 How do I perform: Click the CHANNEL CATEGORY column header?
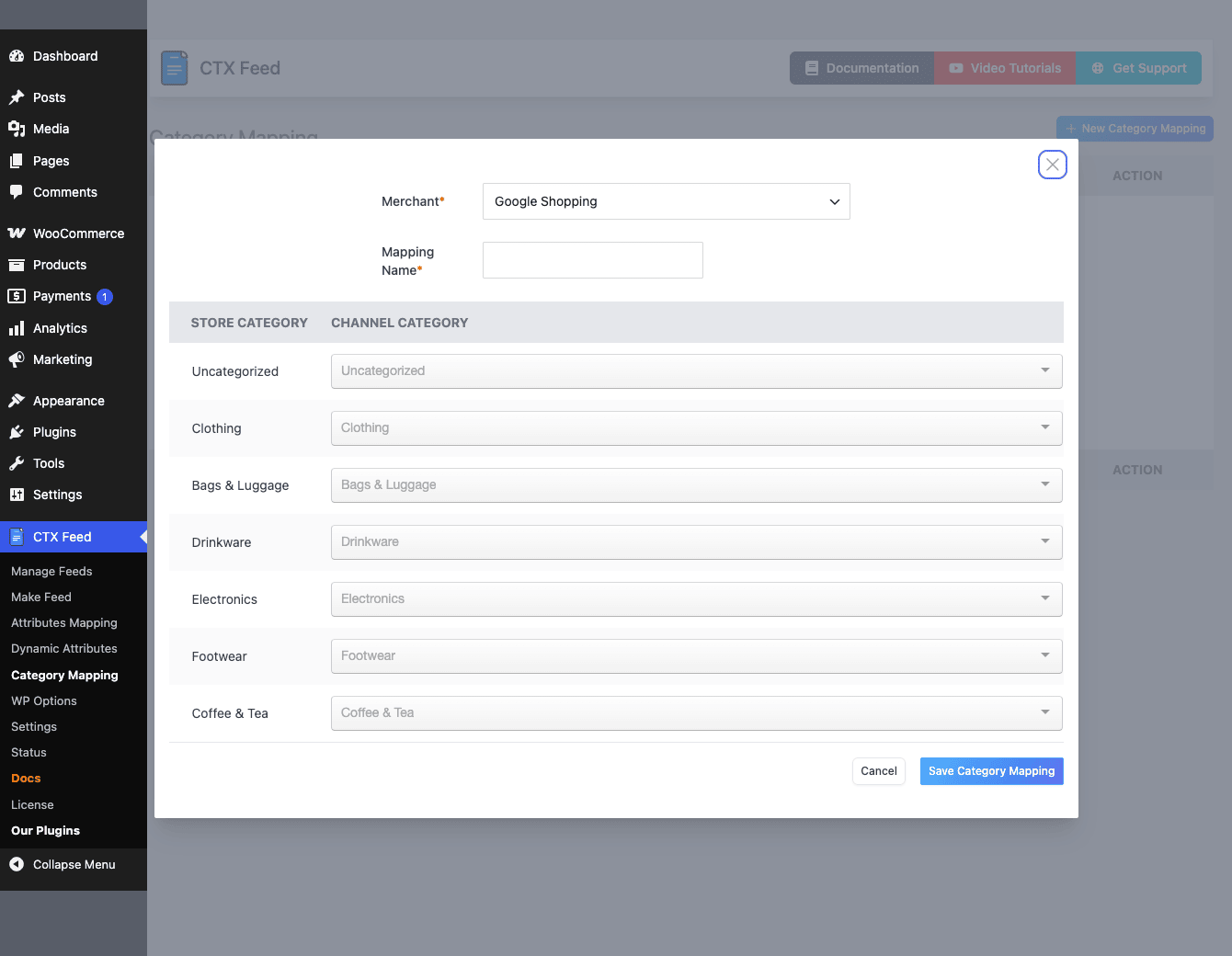tap(400, 323)
